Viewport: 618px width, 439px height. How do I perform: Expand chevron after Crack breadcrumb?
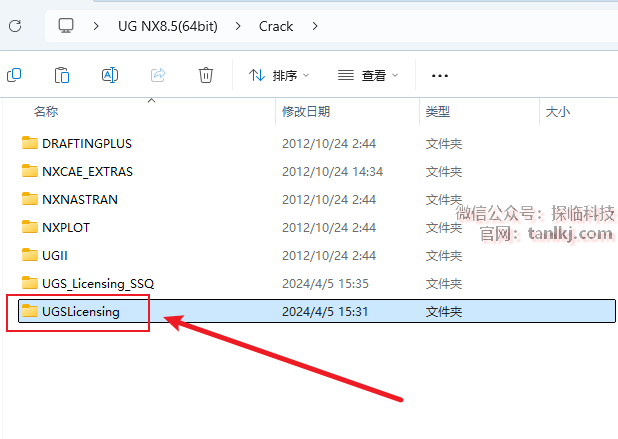point(315,26)
